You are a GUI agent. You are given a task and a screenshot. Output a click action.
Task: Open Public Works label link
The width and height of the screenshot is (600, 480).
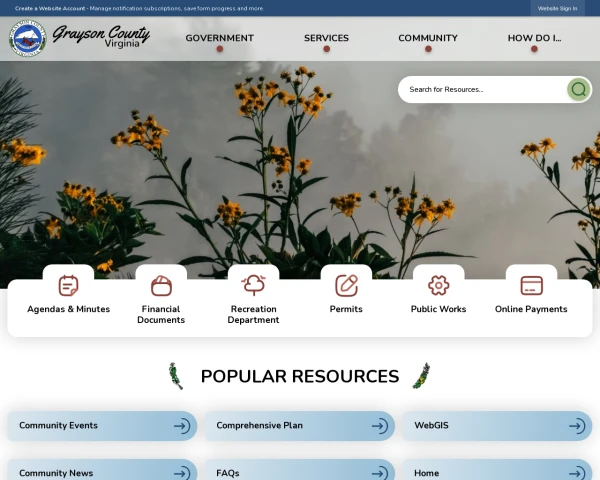439,309
